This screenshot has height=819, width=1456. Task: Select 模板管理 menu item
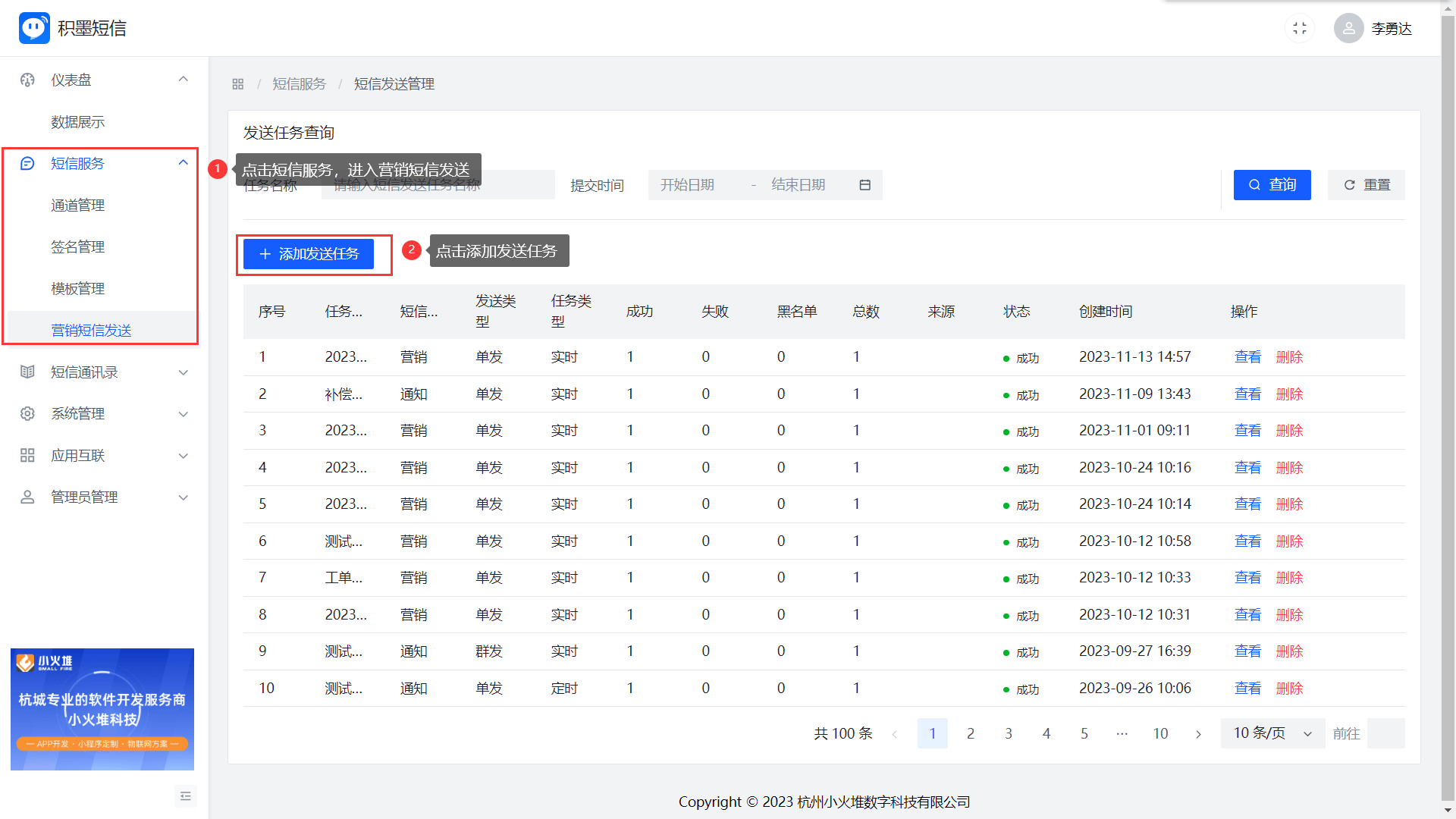click(x=78, y=289)
